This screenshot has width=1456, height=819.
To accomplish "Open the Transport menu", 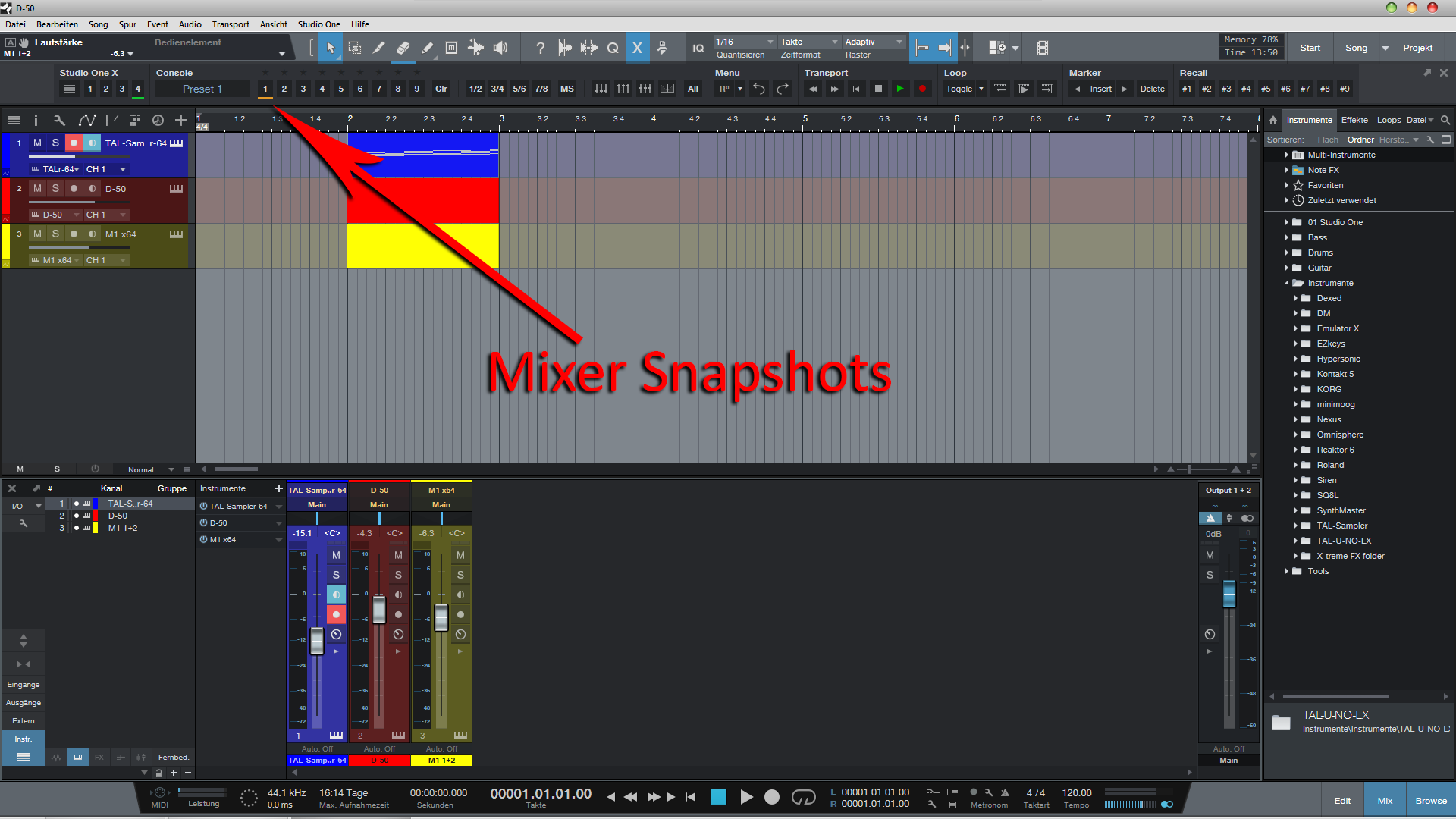I will click(x=230, y=24).
